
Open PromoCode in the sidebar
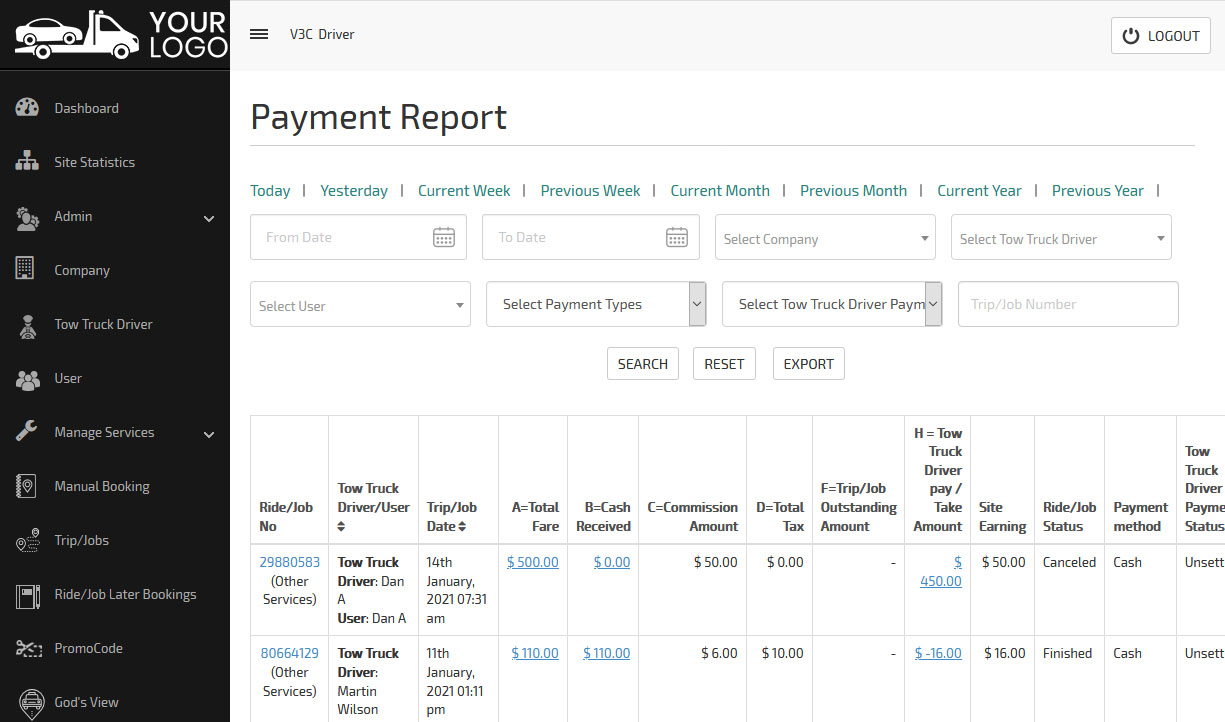tap(88, 648)
